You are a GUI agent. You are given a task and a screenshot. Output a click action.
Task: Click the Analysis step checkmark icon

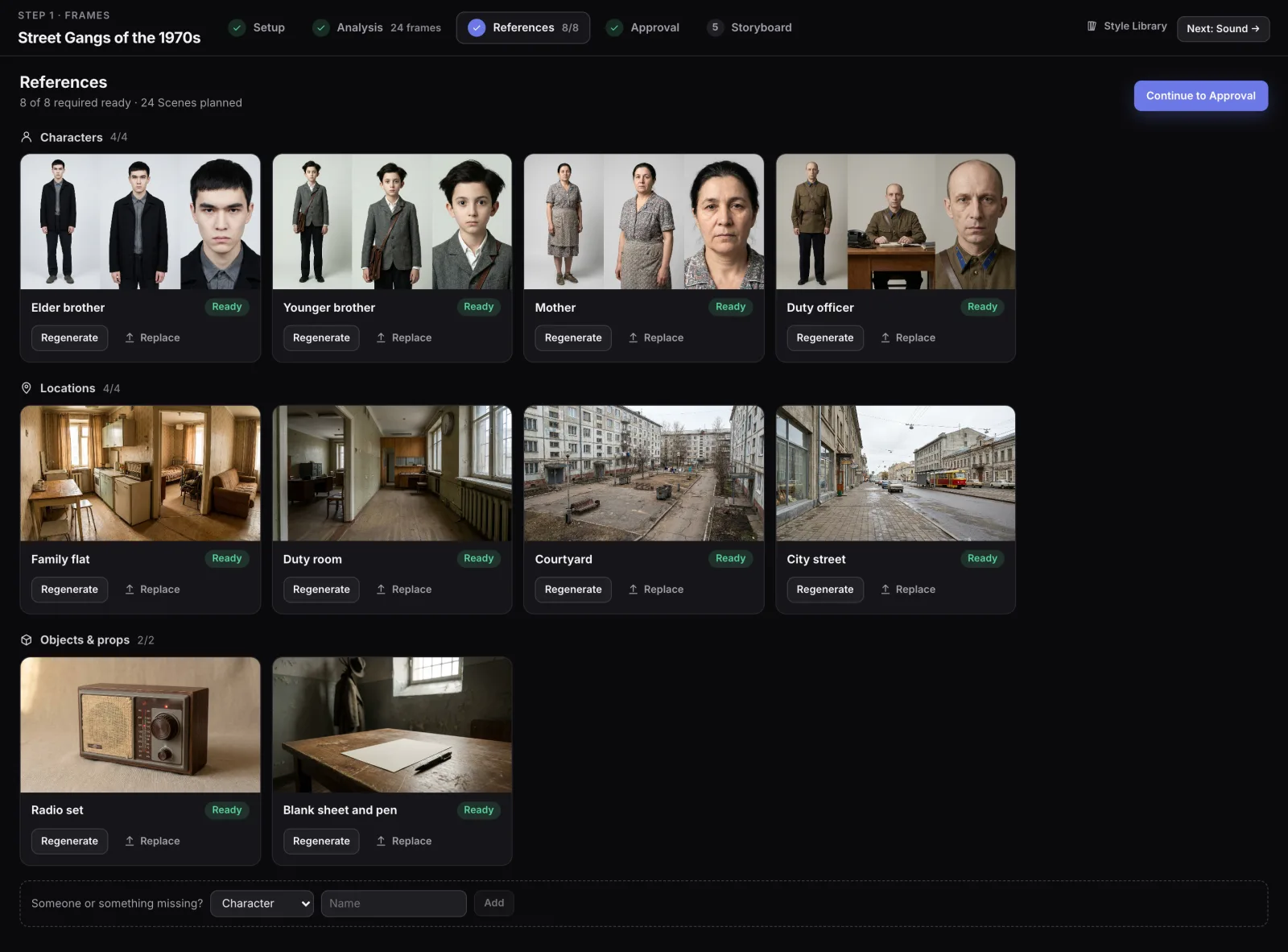click(x=320, y=27)
